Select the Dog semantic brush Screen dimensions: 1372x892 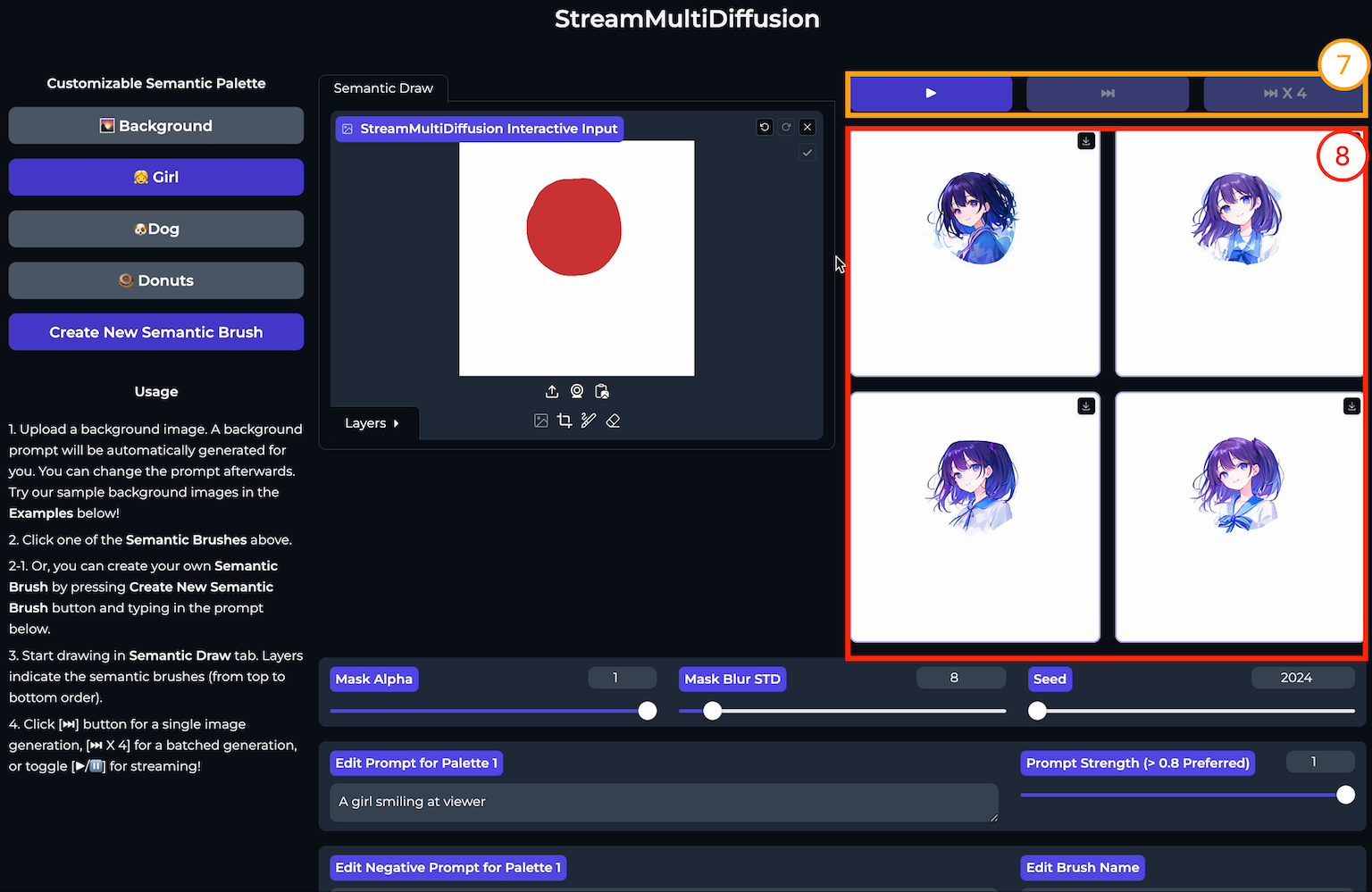coord(156,229)
